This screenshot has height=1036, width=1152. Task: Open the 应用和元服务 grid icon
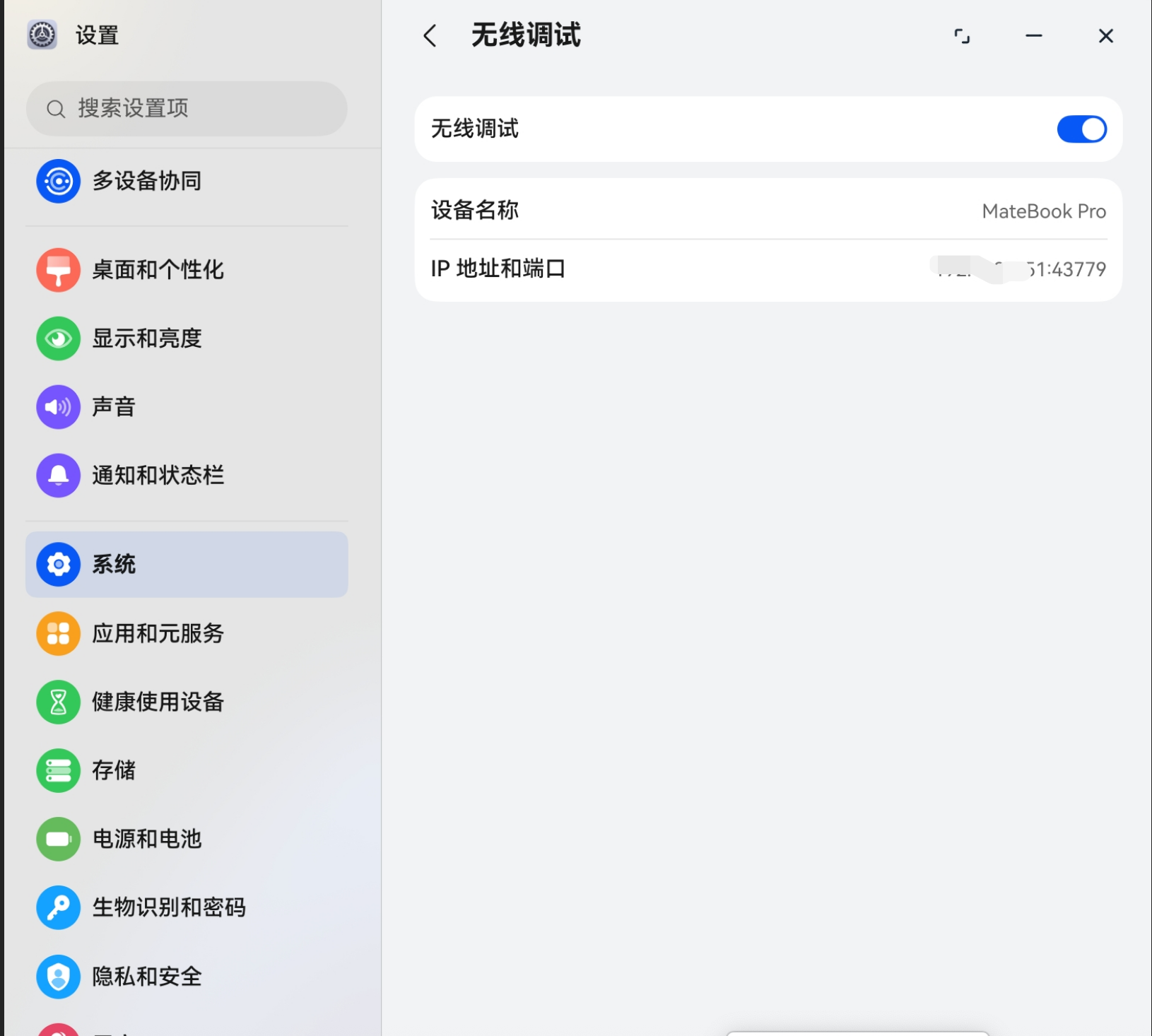[x=58, y=633]
